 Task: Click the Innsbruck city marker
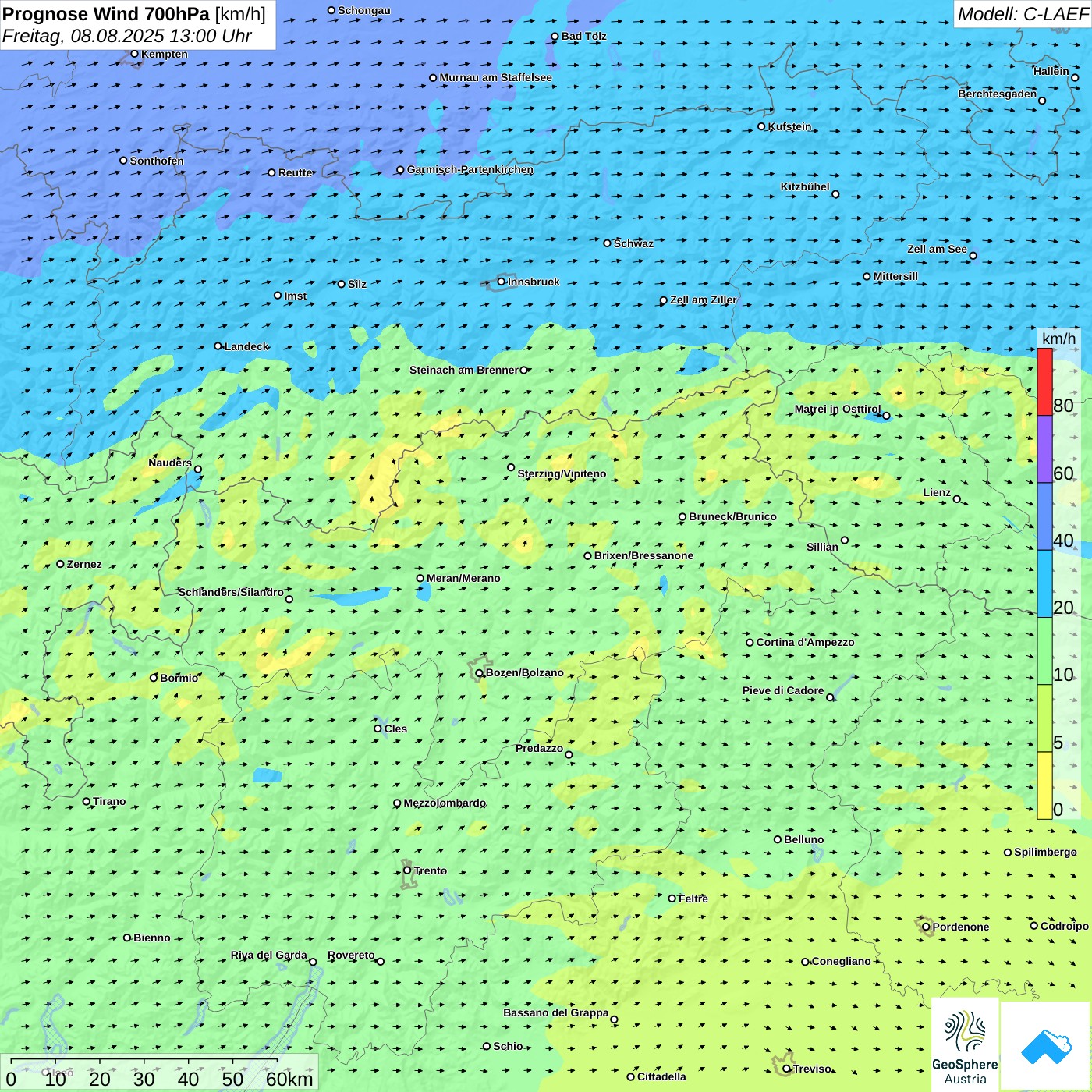502,282
